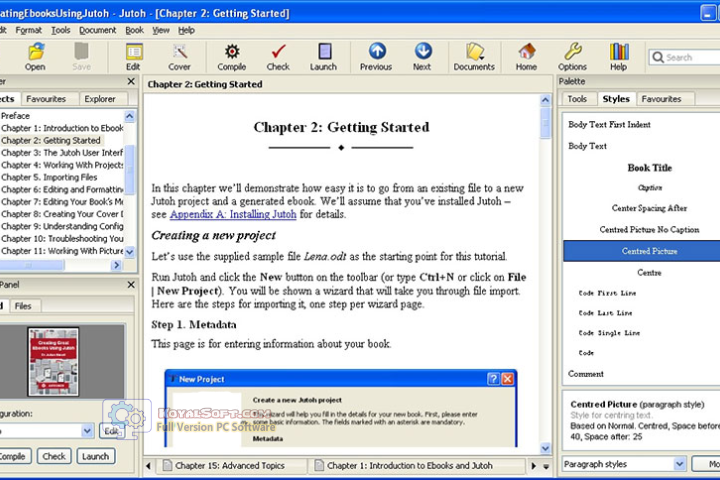Switch to the Favourites palette tab
The image size is (720, 480).
(x=661, y=99)
